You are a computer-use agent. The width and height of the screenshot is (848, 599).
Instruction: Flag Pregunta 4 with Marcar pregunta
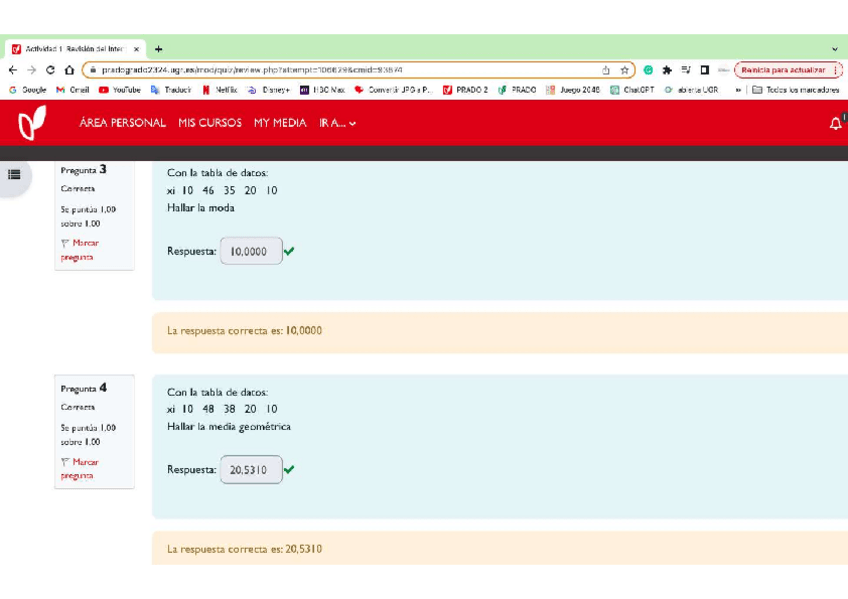pyautogui.click(x=80, y=469)
